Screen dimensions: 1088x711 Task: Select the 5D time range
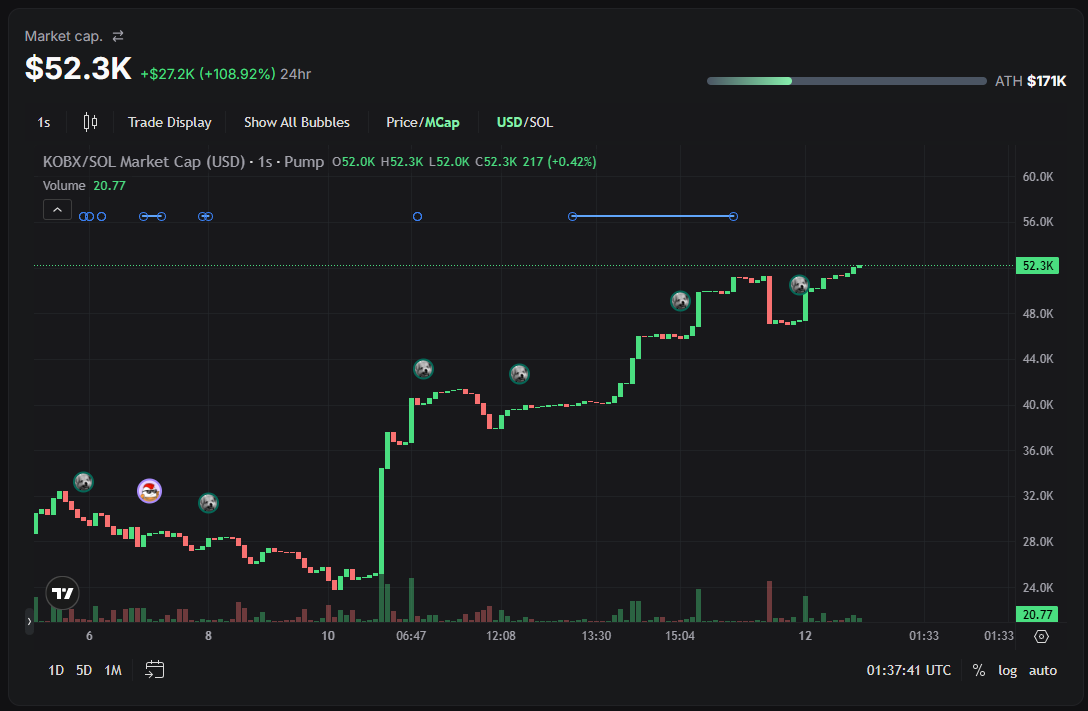(84, 670)
